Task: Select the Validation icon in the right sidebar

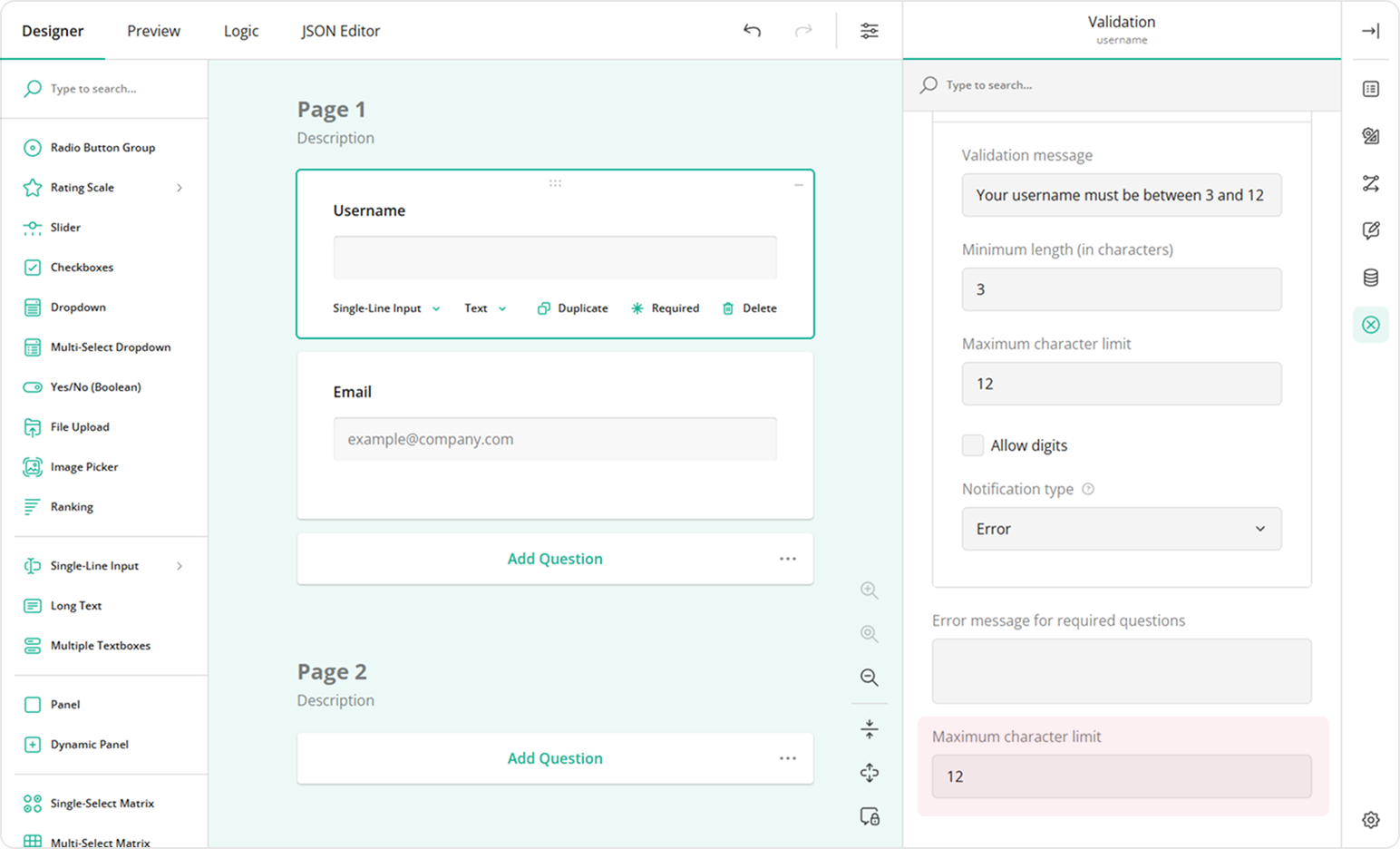Action: point(1370,324)
